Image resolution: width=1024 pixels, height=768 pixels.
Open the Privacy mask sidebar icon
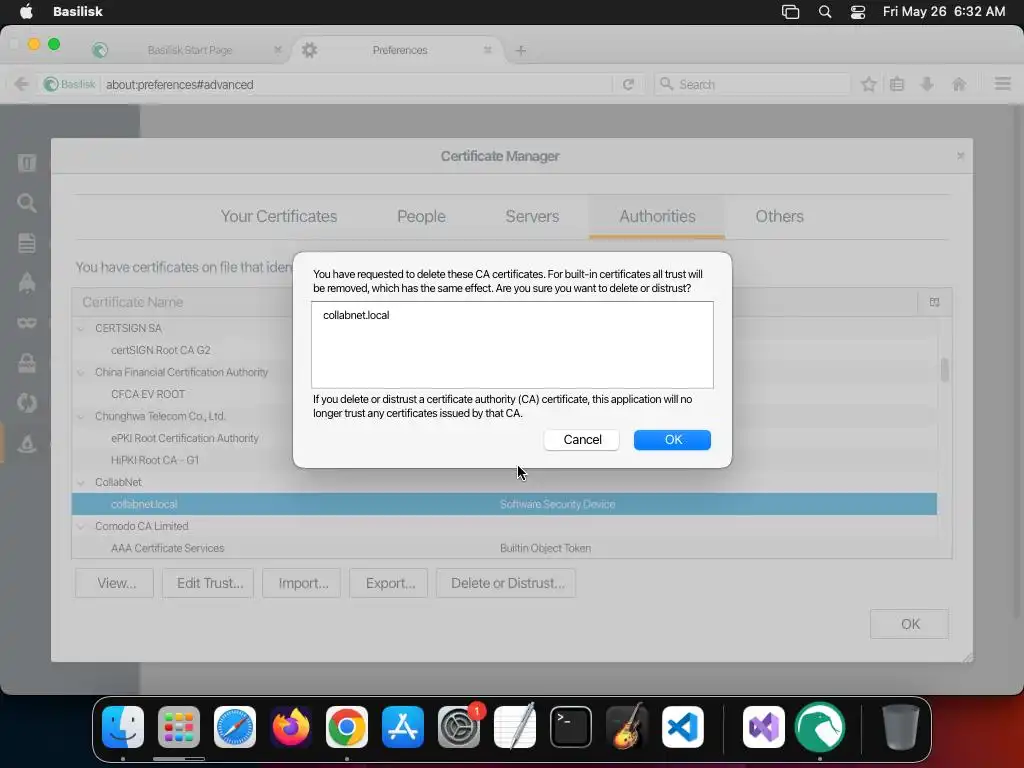(x=27, y=323)
